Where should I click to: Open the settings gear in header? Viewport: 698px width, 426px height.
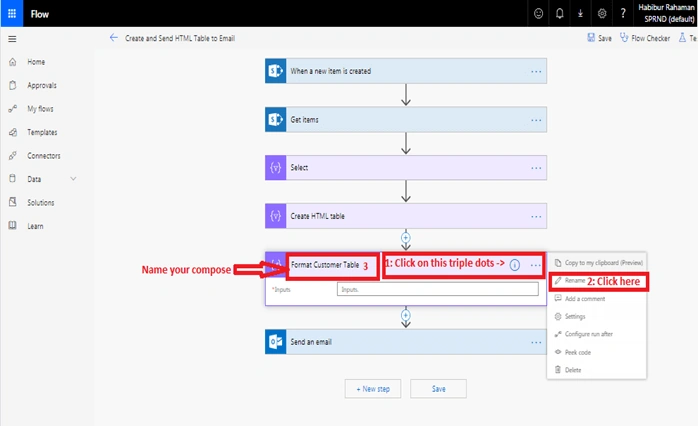(602, 14)
